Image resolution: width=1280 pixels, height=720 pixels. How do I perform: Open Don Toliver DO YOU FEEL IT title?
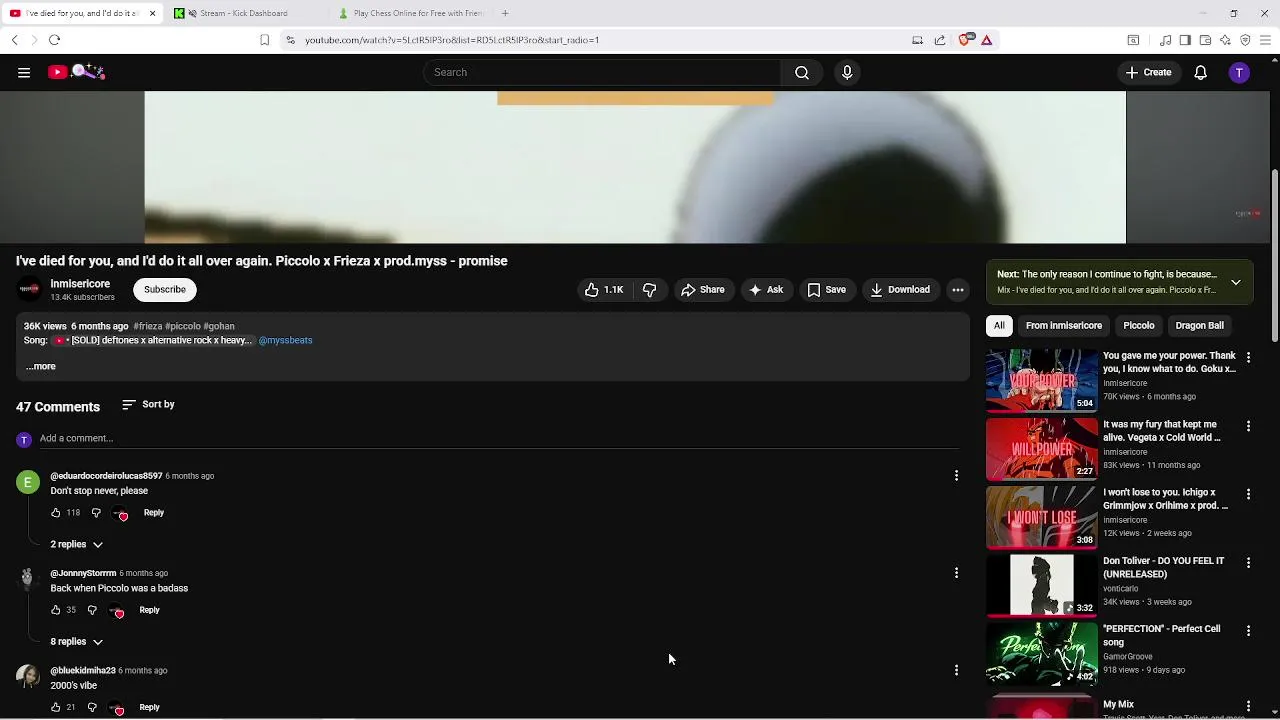point(1164,568)
